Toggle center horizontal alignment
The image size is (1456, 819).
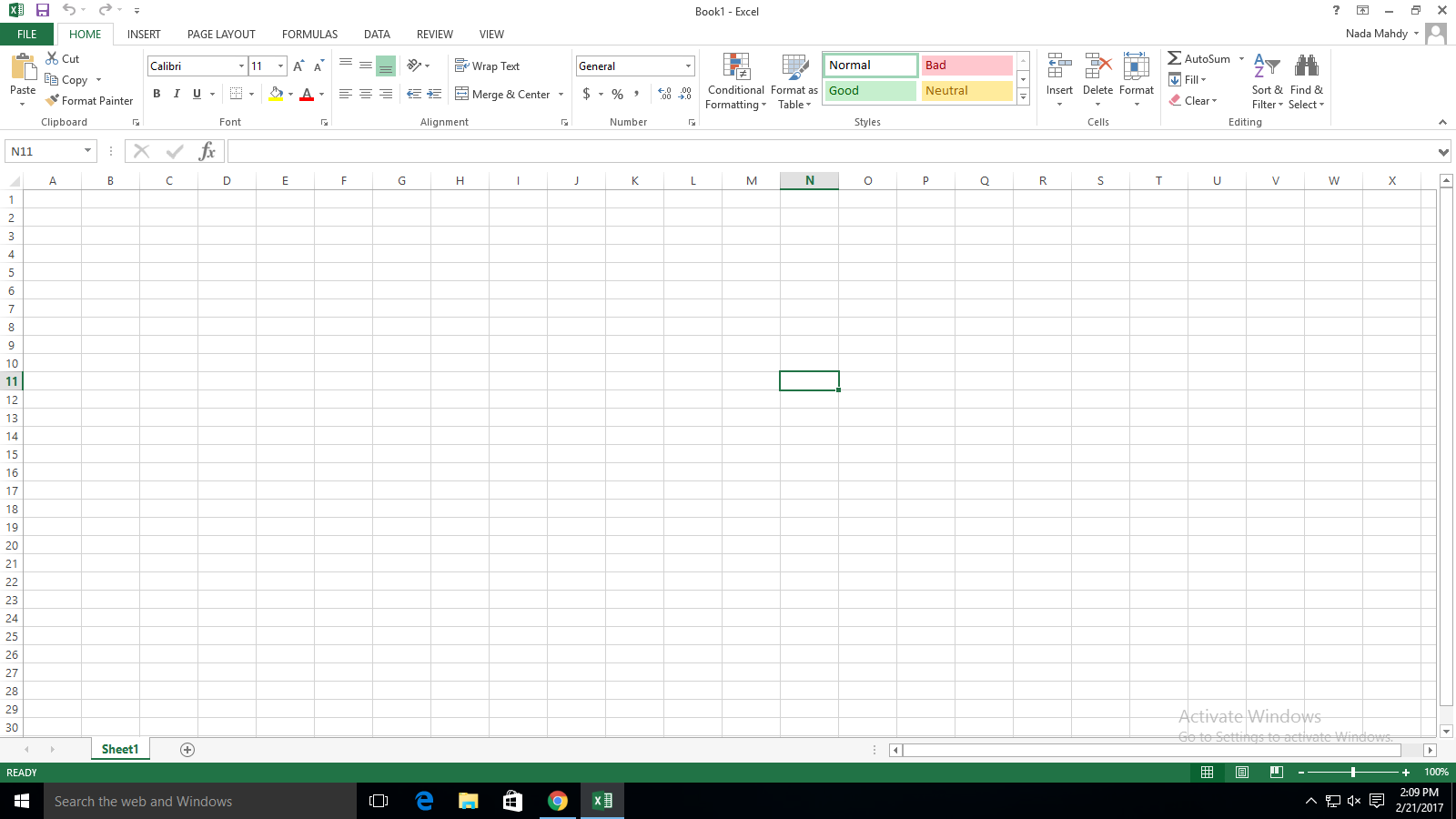click(366, 94)
